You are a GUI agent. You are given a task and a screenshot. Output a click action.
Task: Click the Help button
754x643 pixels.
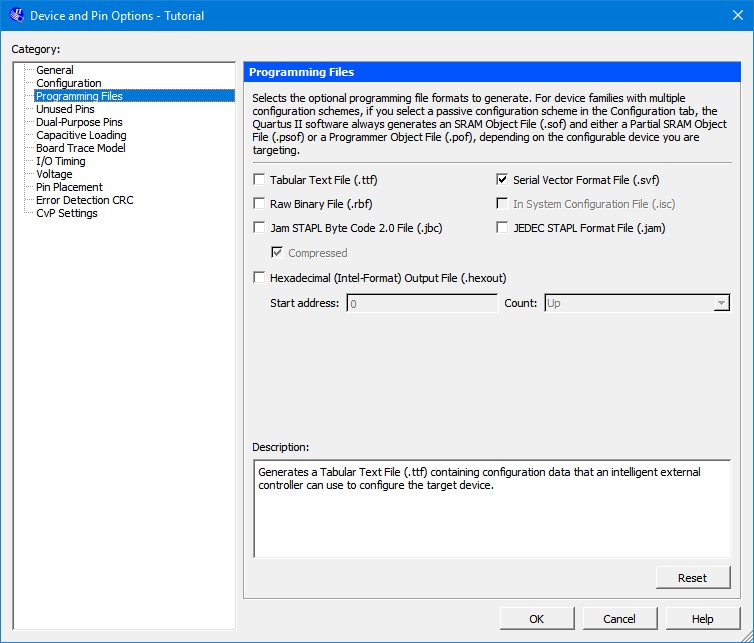pos(703,619)
